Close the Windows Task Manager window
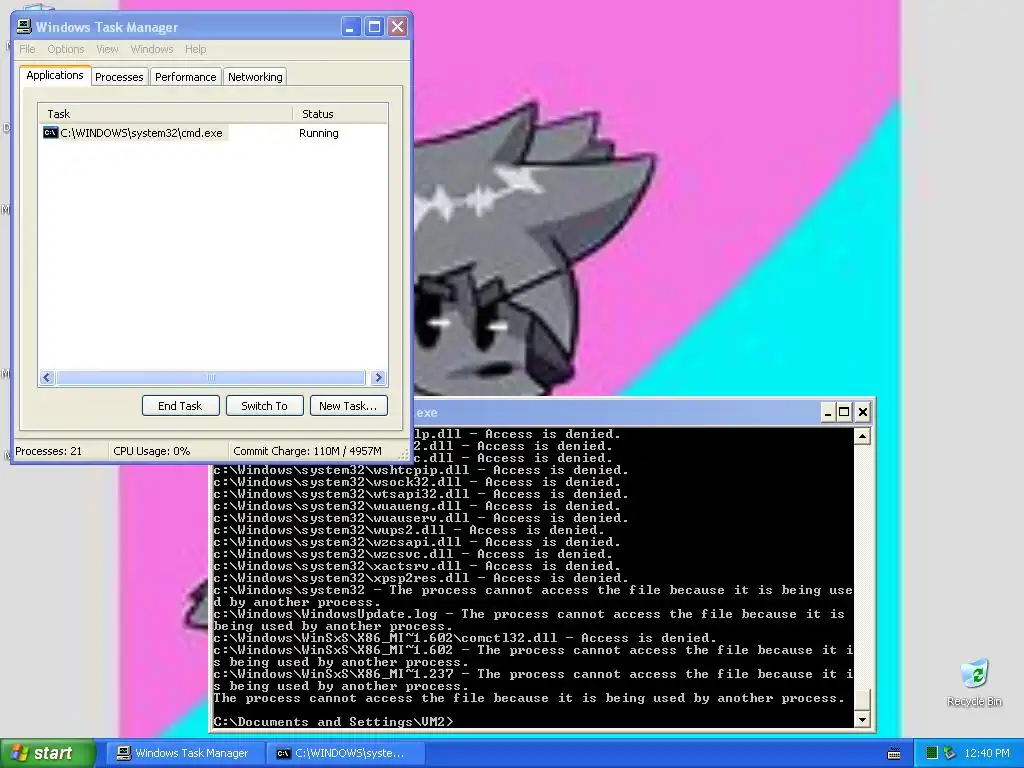Image resolution: width=1024 pixels, height=768 pixels. click(x=397, y=27)
